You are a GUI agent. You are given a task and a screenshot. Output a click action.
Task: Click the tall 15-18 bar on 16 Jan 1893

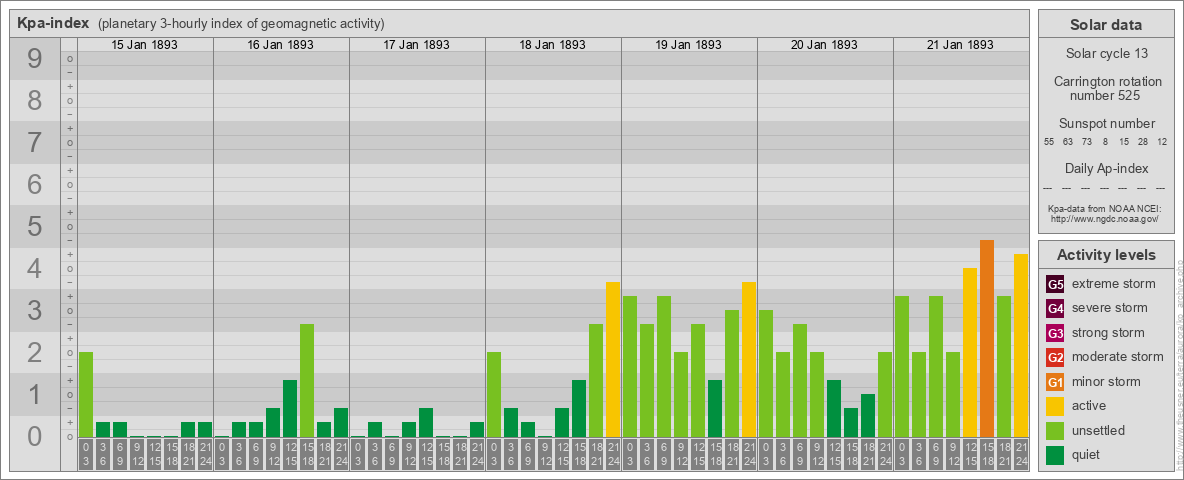coord(307,380)
